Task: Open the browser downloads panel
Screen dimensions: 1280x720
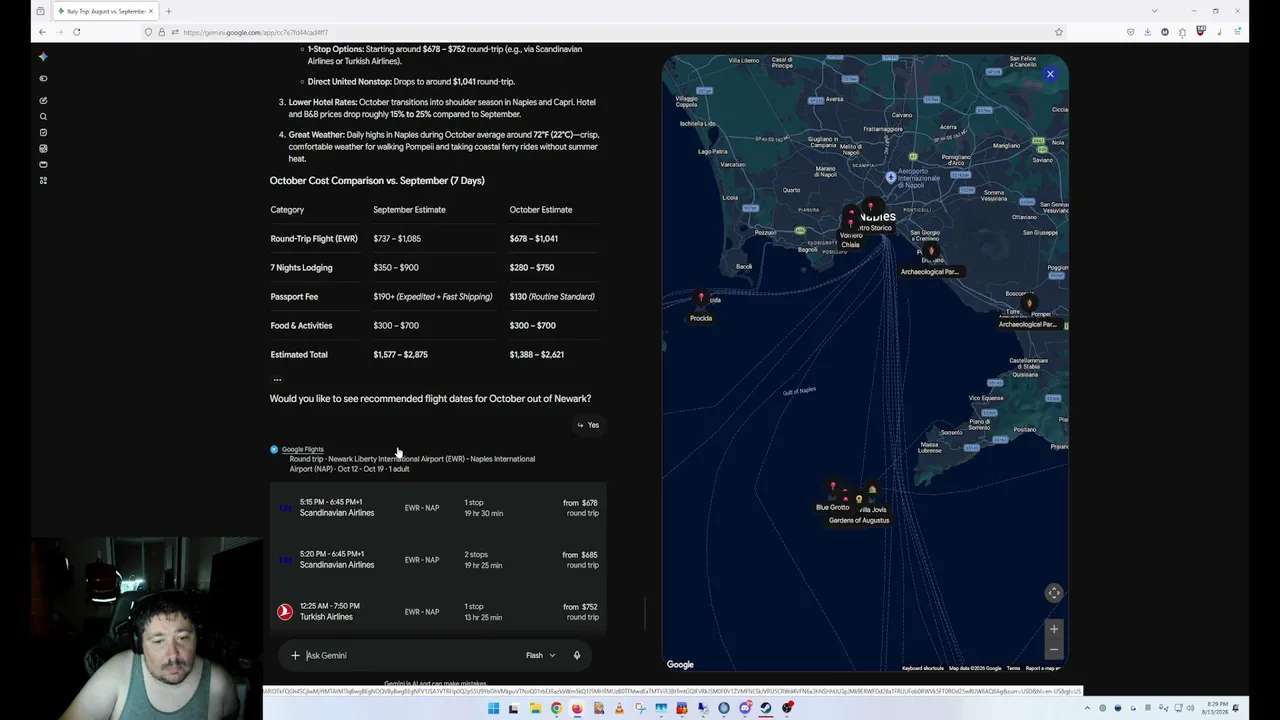Action: coord(1147,32)
